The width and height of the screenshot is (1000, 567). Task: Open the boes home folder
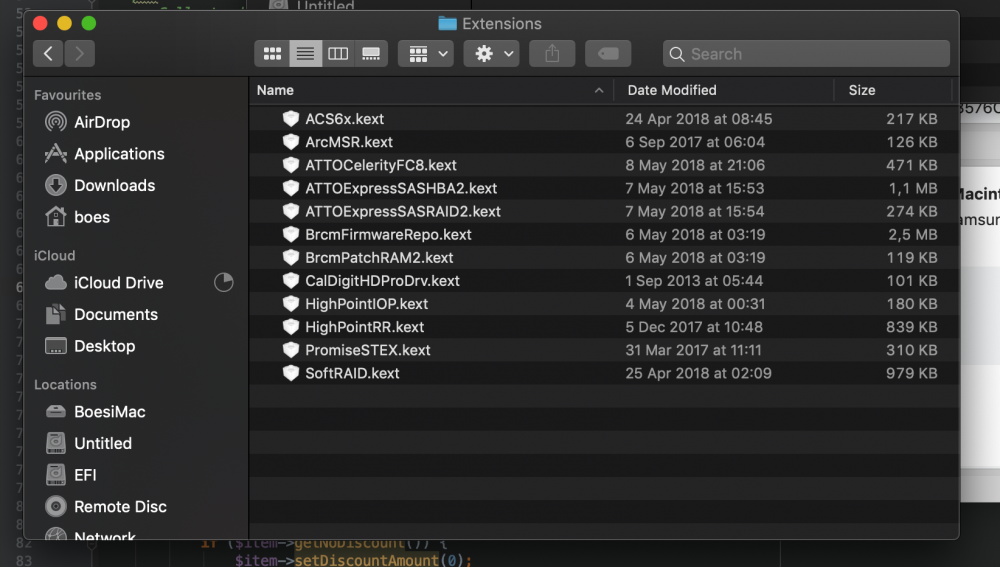pos(92,217)
